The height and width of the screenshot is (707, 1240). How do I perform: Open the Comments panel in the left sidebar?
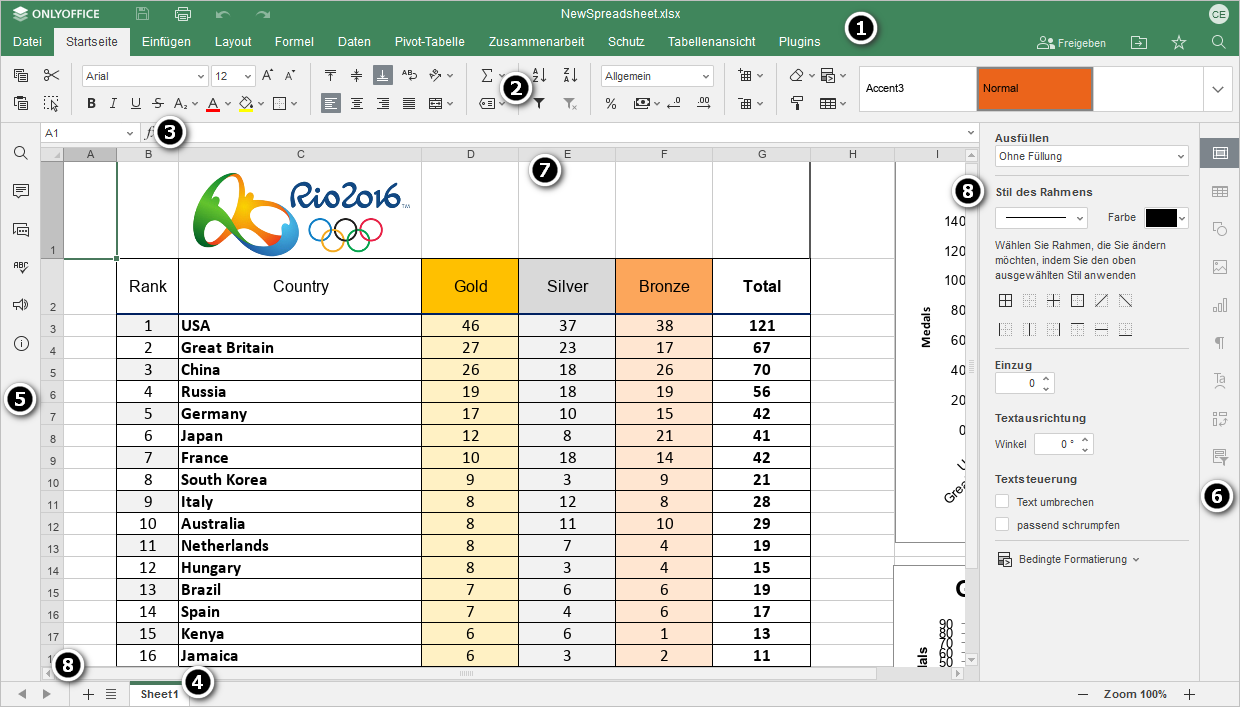(x=20, y=191)
